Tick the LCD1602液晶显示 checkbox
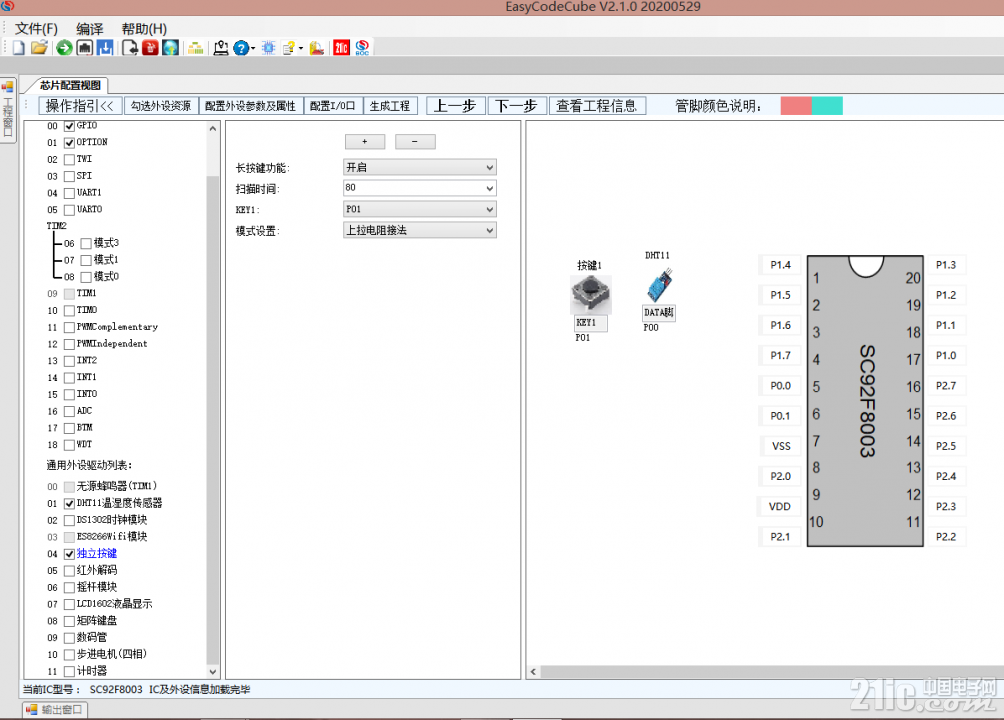The width and height of the screenshot is (1004, 720). point(69,604)
